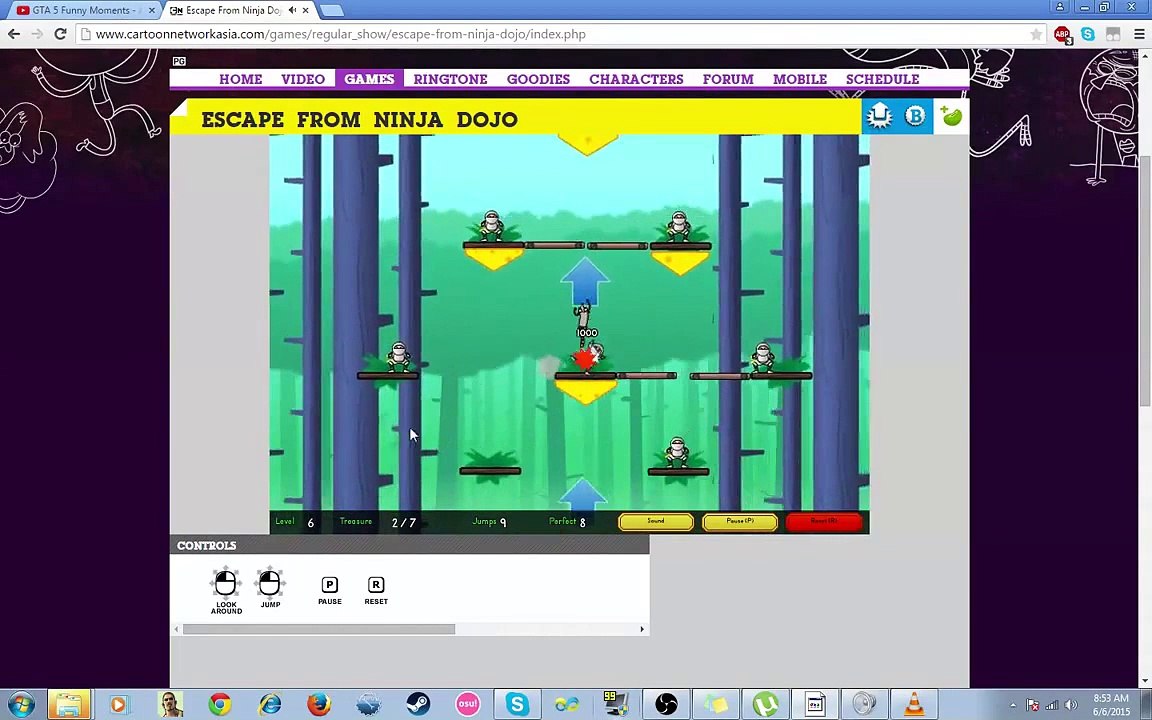Close the GTA 5 Funny Moments tab

pos(152,10)
